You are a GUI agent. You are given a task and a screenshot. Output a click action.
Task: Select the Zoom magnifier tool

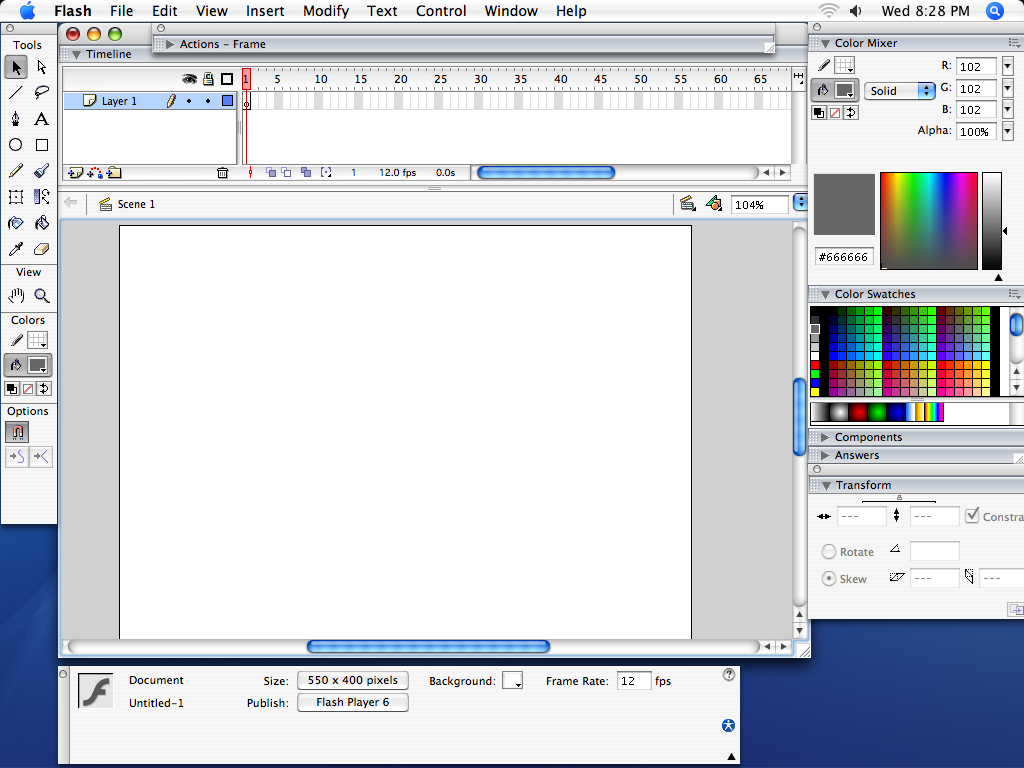pyautogui.click(x=42, y=296)
